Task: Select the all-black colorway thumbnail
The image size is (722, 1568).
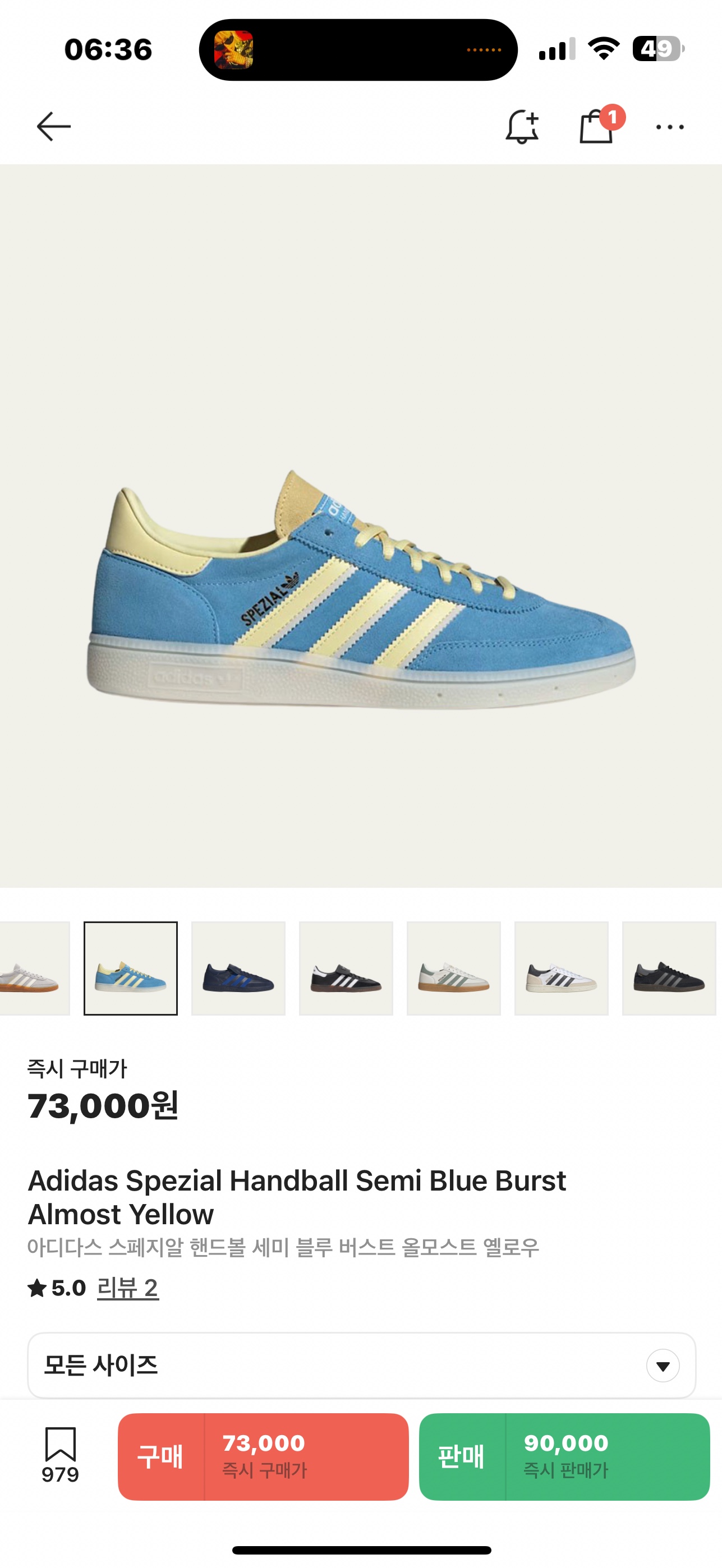Action: click(x=669, y=969)
